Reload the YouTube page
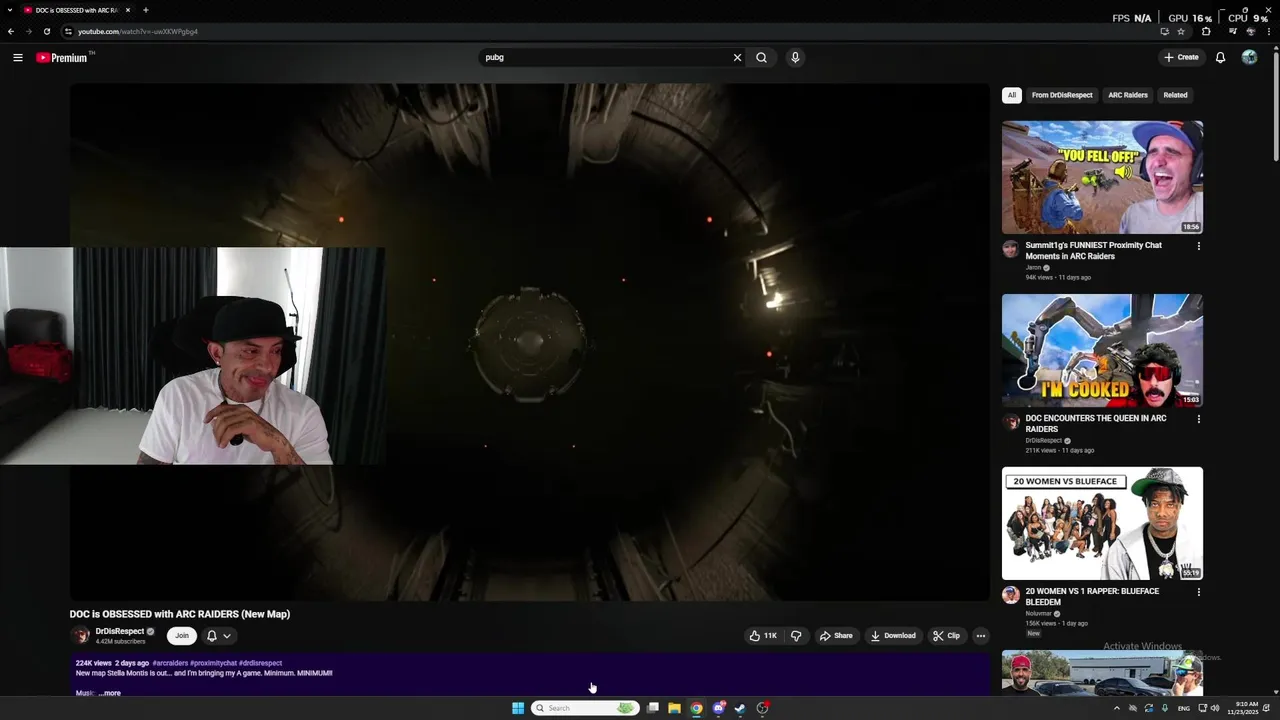 pyautogui.click(x=46, y=31)
